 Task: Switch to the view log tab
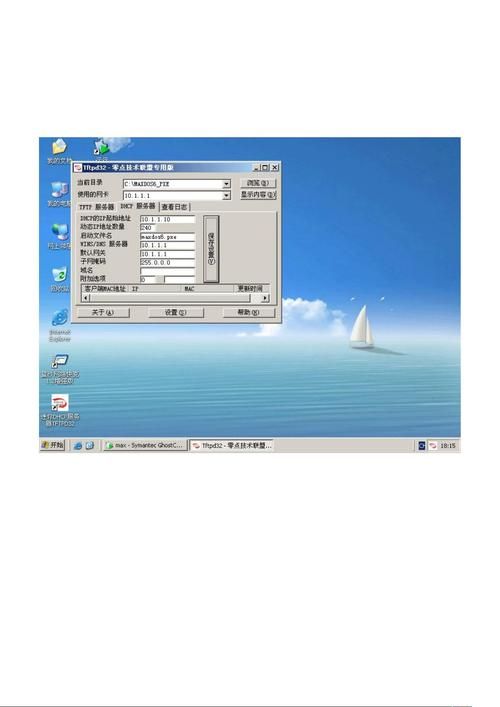click(x=174, y=207)
